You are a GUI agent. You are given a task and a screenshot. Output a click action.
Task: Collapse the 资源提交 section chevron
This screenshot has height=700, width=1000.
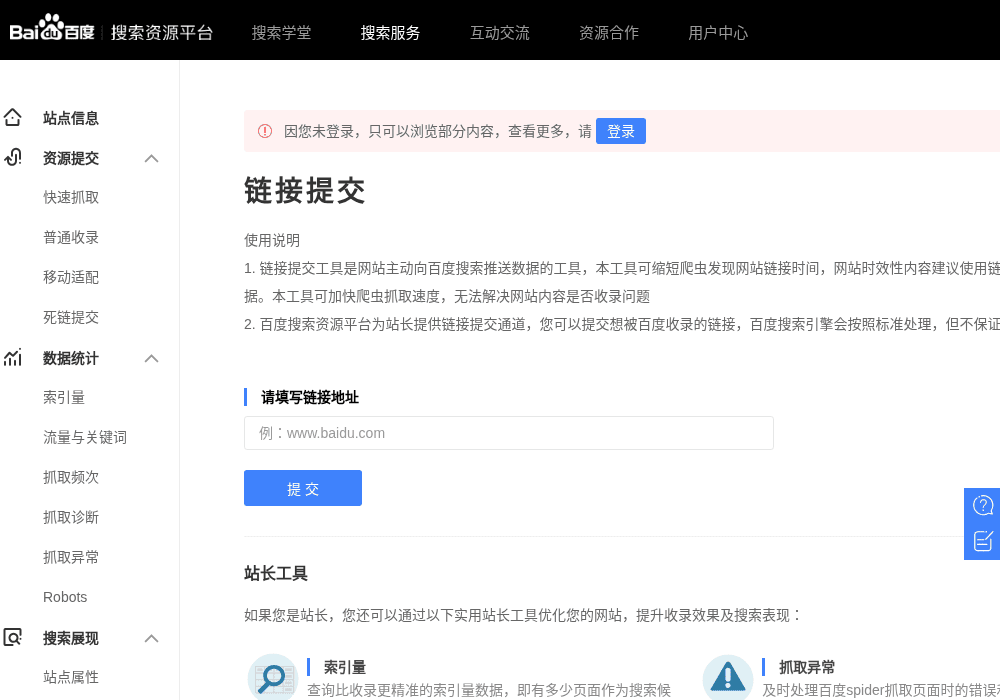point(151,158)
